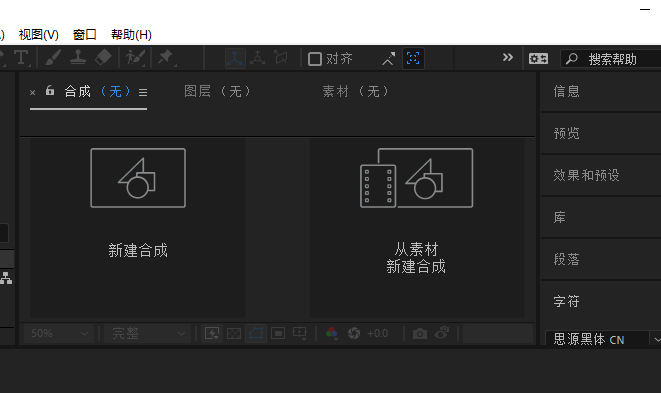Click the 从素材新建合成 button

417,228
